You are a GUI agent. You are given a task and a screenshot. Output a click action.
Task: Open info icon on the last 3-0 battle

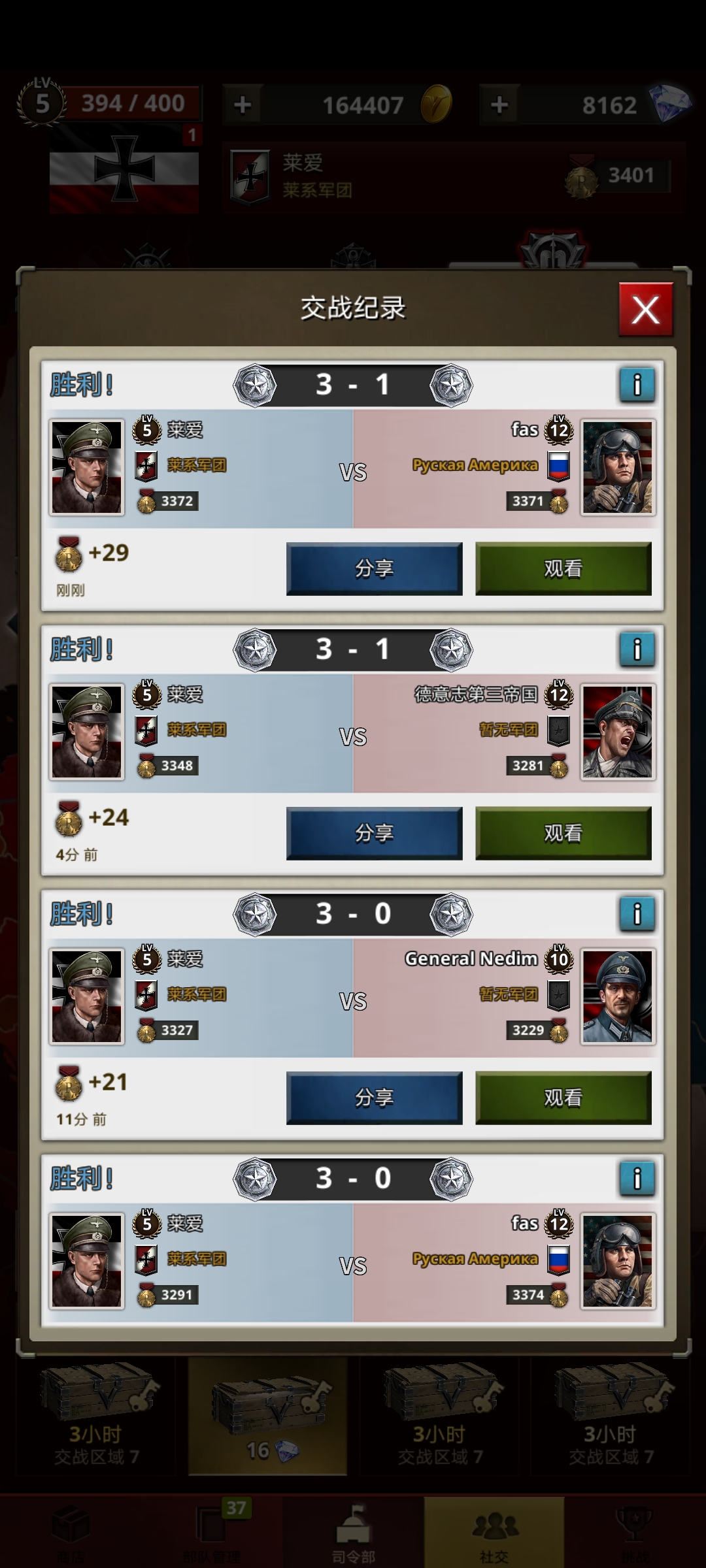click(x=637, y=1178)
